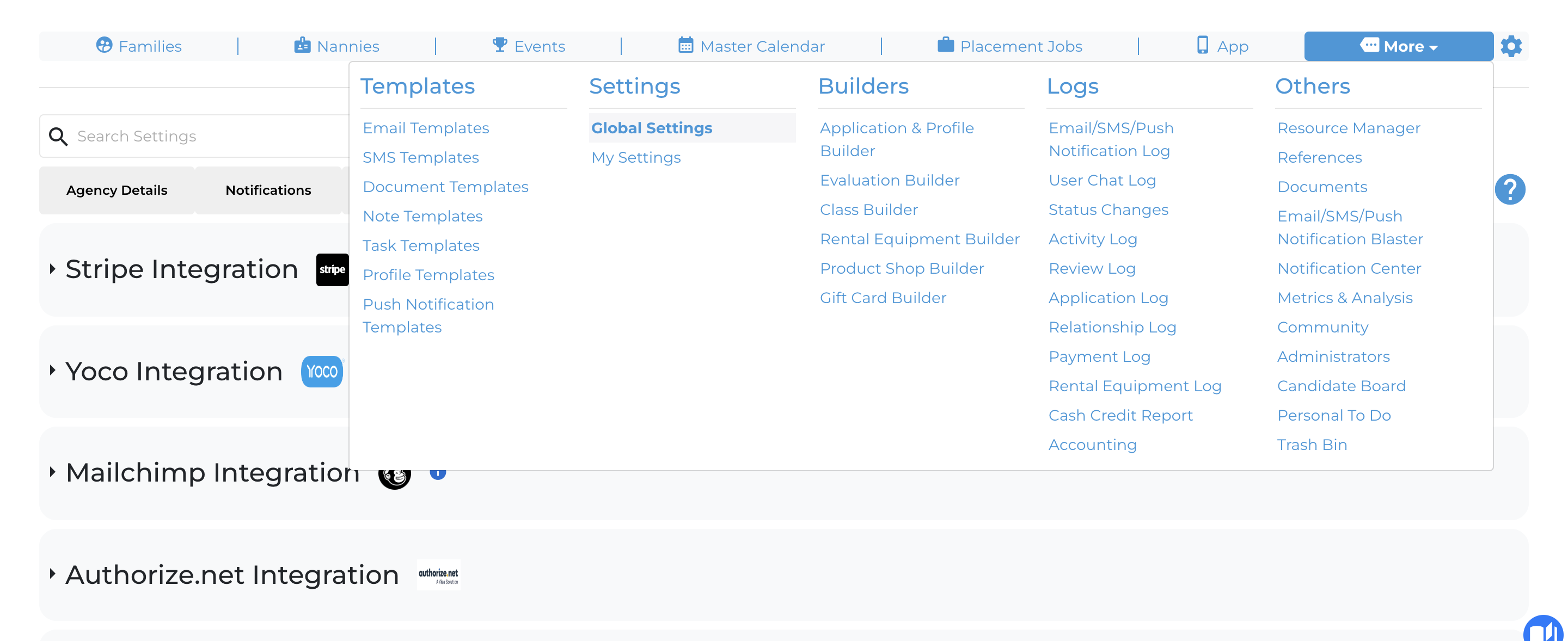Open Rental Equipment Log
Image resolution: width=1568 pixels, height=641 pixels.
(x=1135, y=386)
